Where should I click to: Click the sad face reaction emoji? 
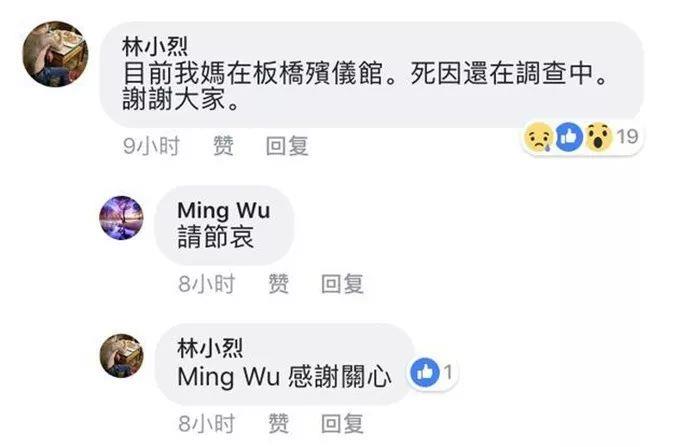(539, 137)
